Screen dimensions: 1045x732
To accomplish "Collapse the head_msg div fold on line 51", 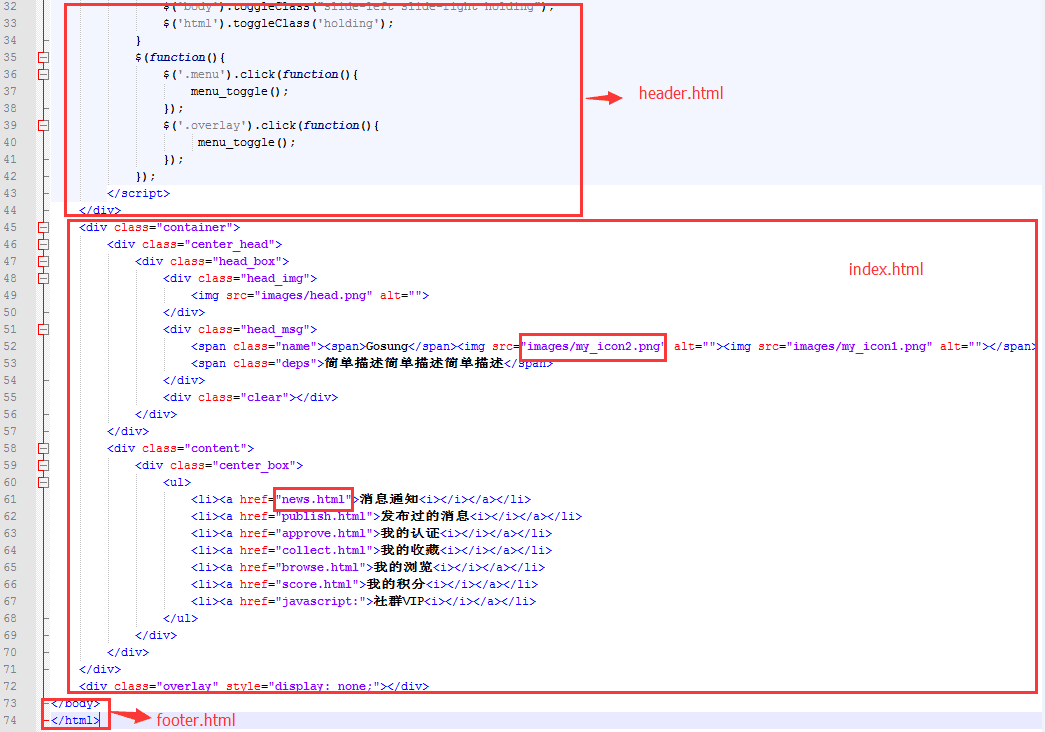I will point(43,329).
